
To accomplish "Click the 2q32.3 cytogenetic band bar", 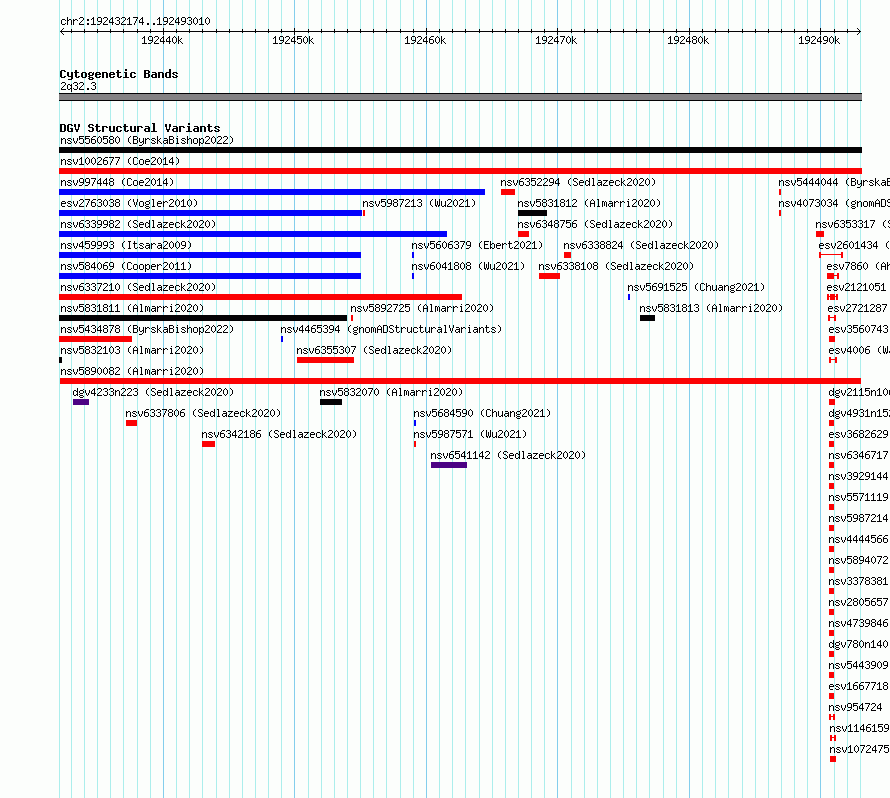I will click(x=460, y=97).
